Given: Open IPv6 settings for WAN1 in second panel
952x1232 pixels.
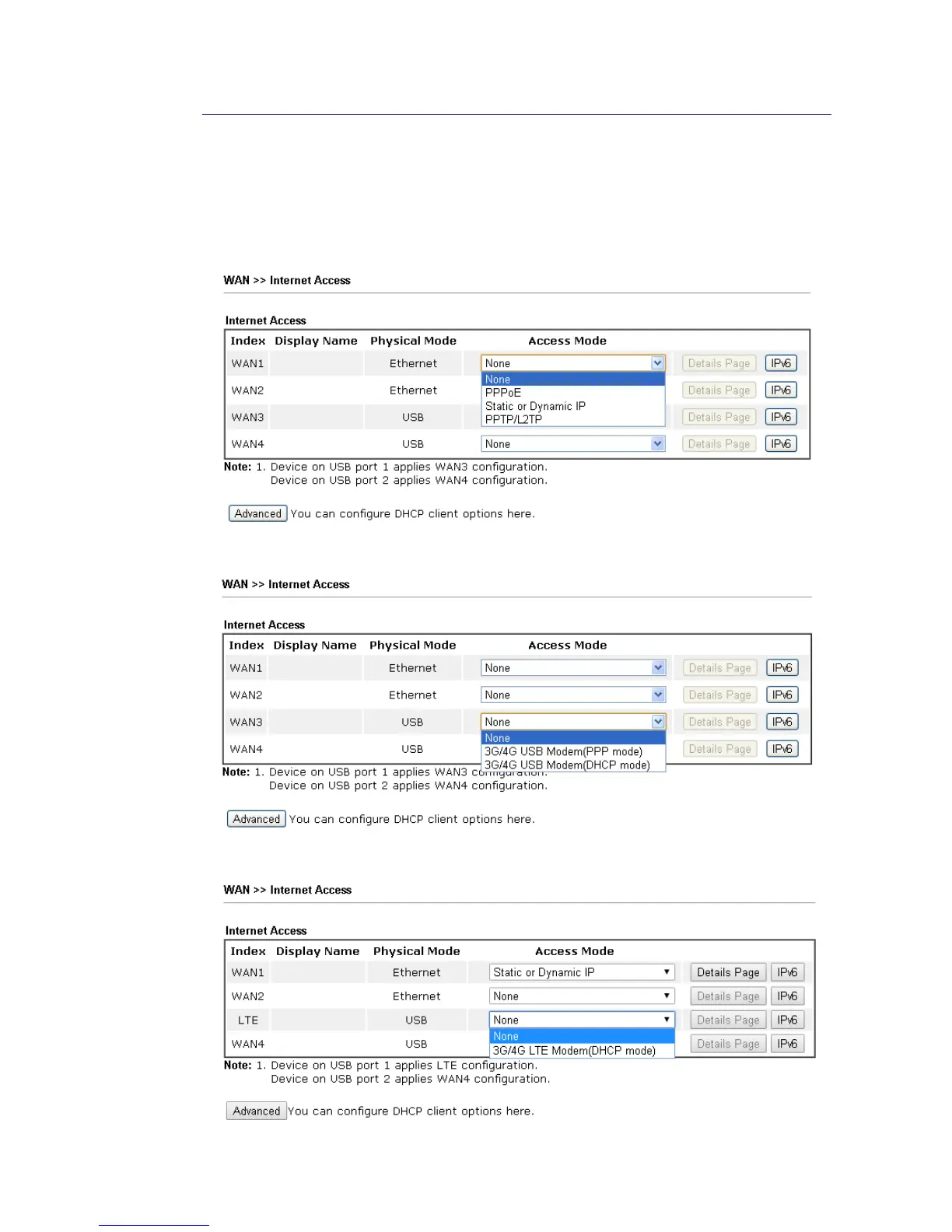Looking at the screenshot, I should pyautogui.click(x=782, y=668).
